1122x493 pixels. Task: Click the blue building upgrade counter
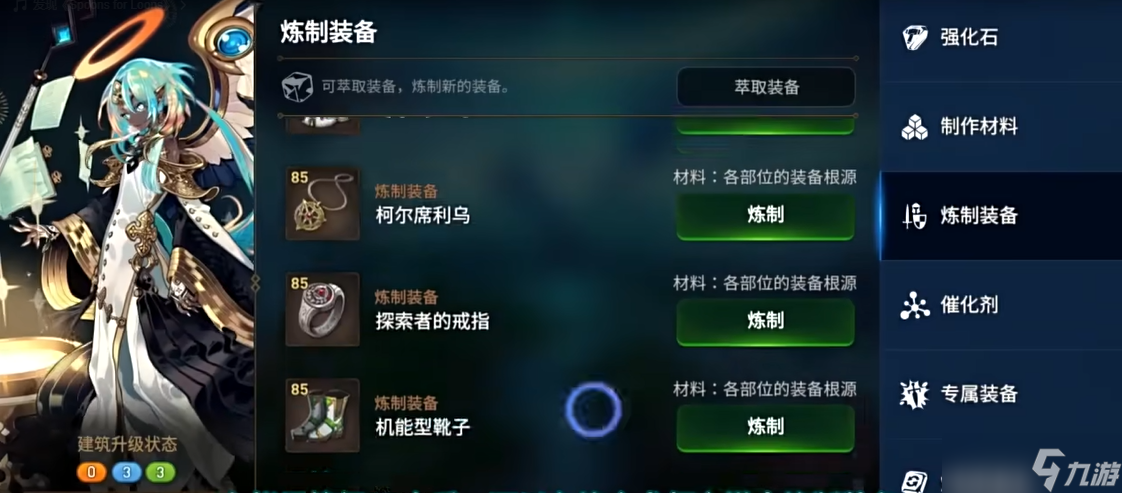(126, 472)
